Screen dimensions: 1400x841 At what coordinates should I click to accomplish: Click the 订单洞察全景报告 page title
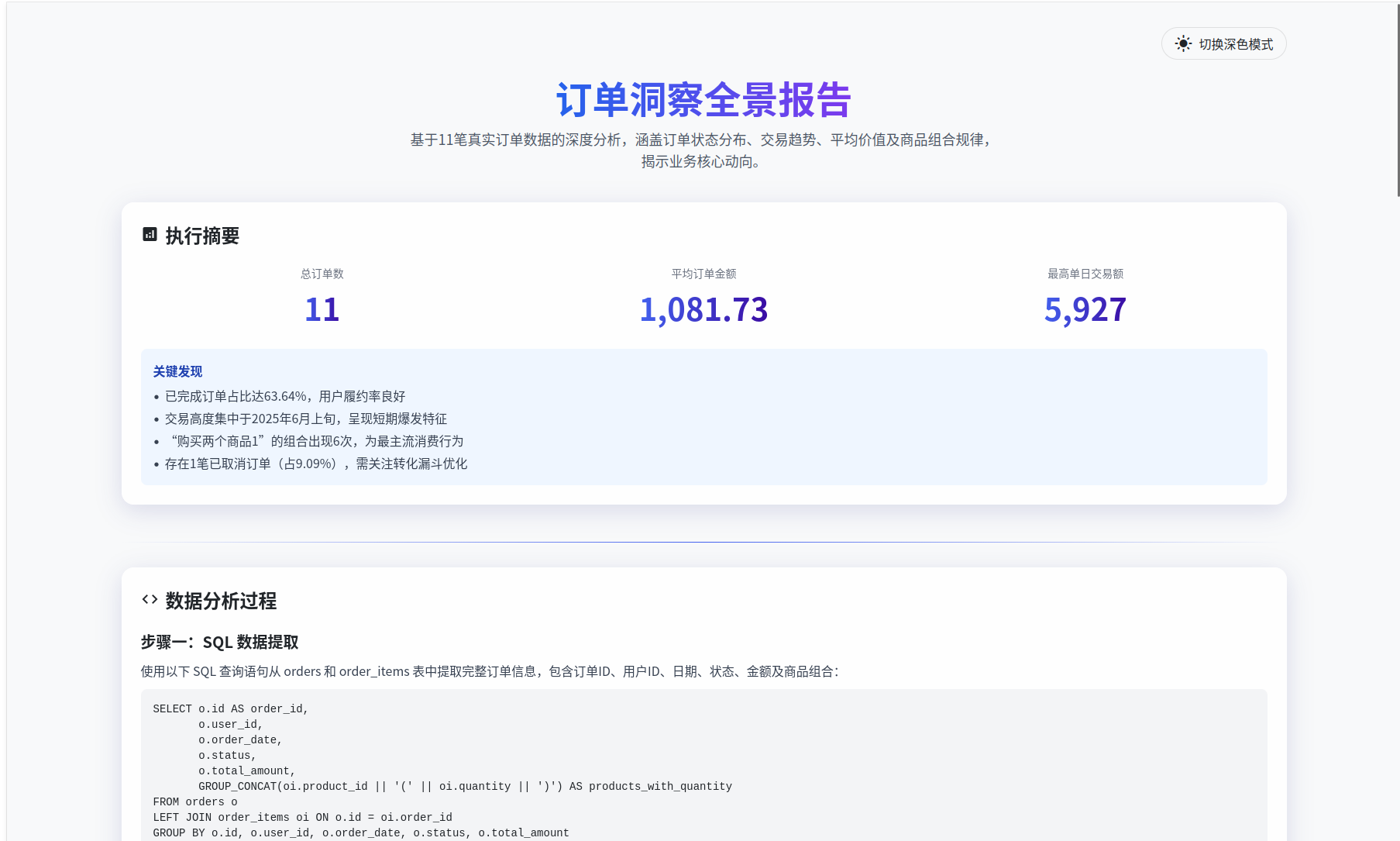click(703, 100)
